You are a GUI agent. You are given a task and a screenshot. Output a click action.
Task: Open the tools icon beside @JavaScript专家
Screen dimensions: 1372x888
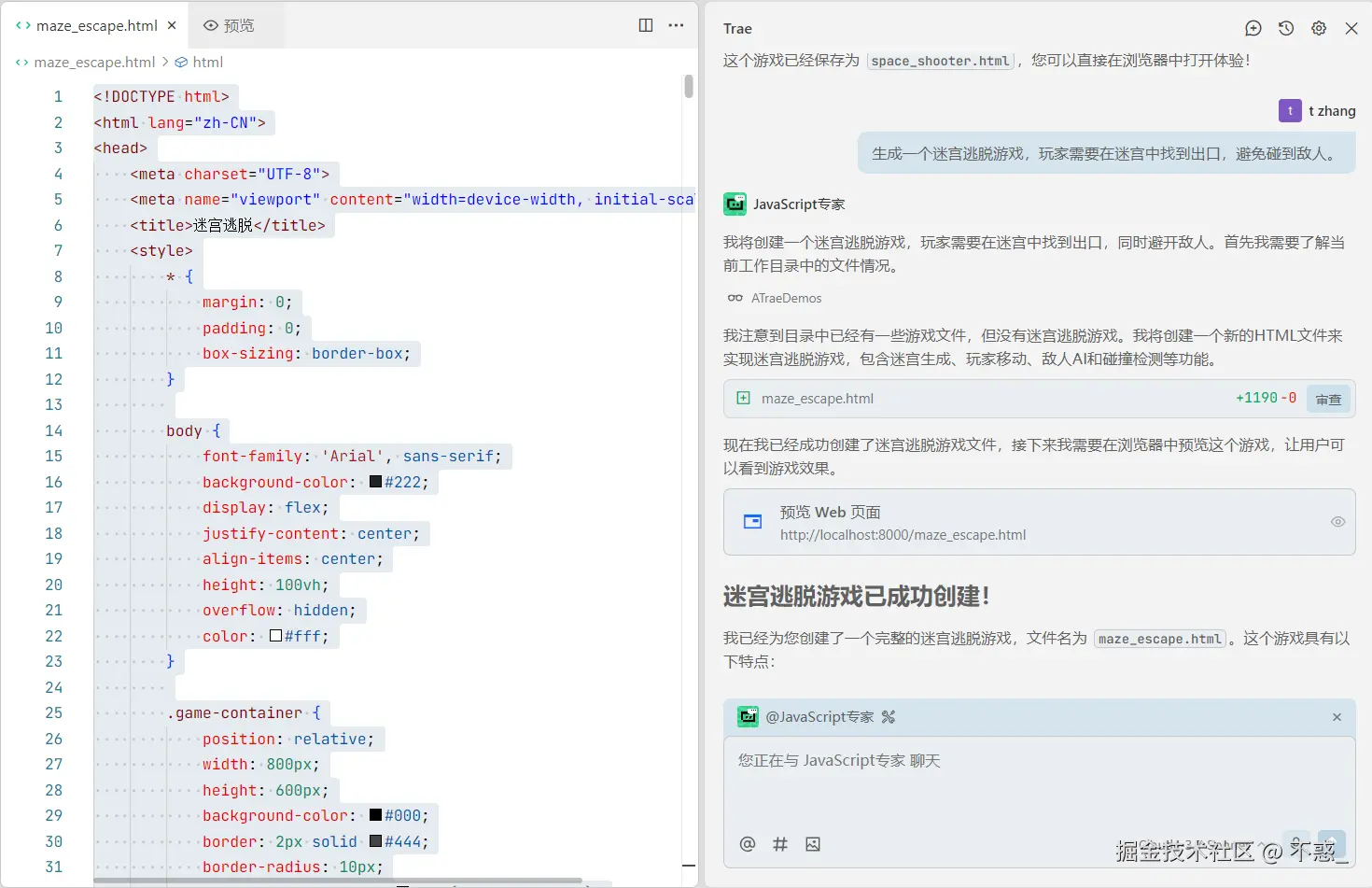pyautogui.click(x=888, y=717)
